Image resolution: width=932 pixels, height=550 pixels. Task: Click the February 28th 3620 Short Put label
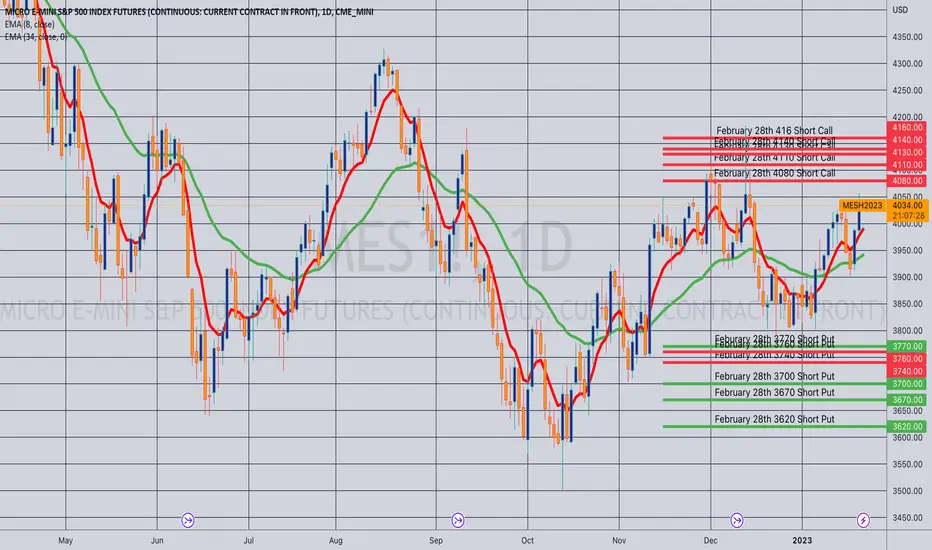(774, 419)
